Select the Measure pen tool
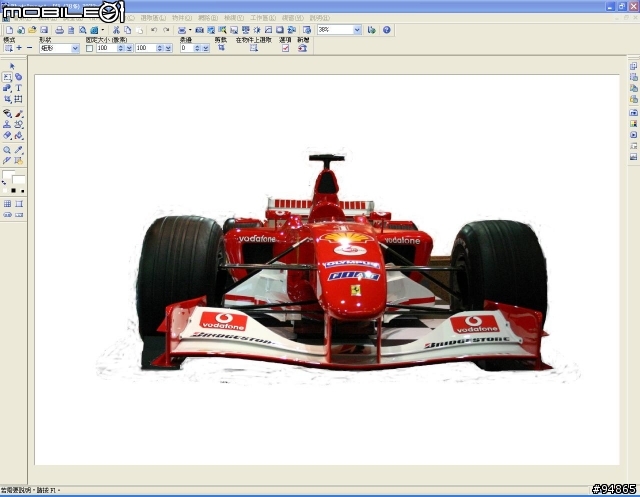 tap(7, 161)
